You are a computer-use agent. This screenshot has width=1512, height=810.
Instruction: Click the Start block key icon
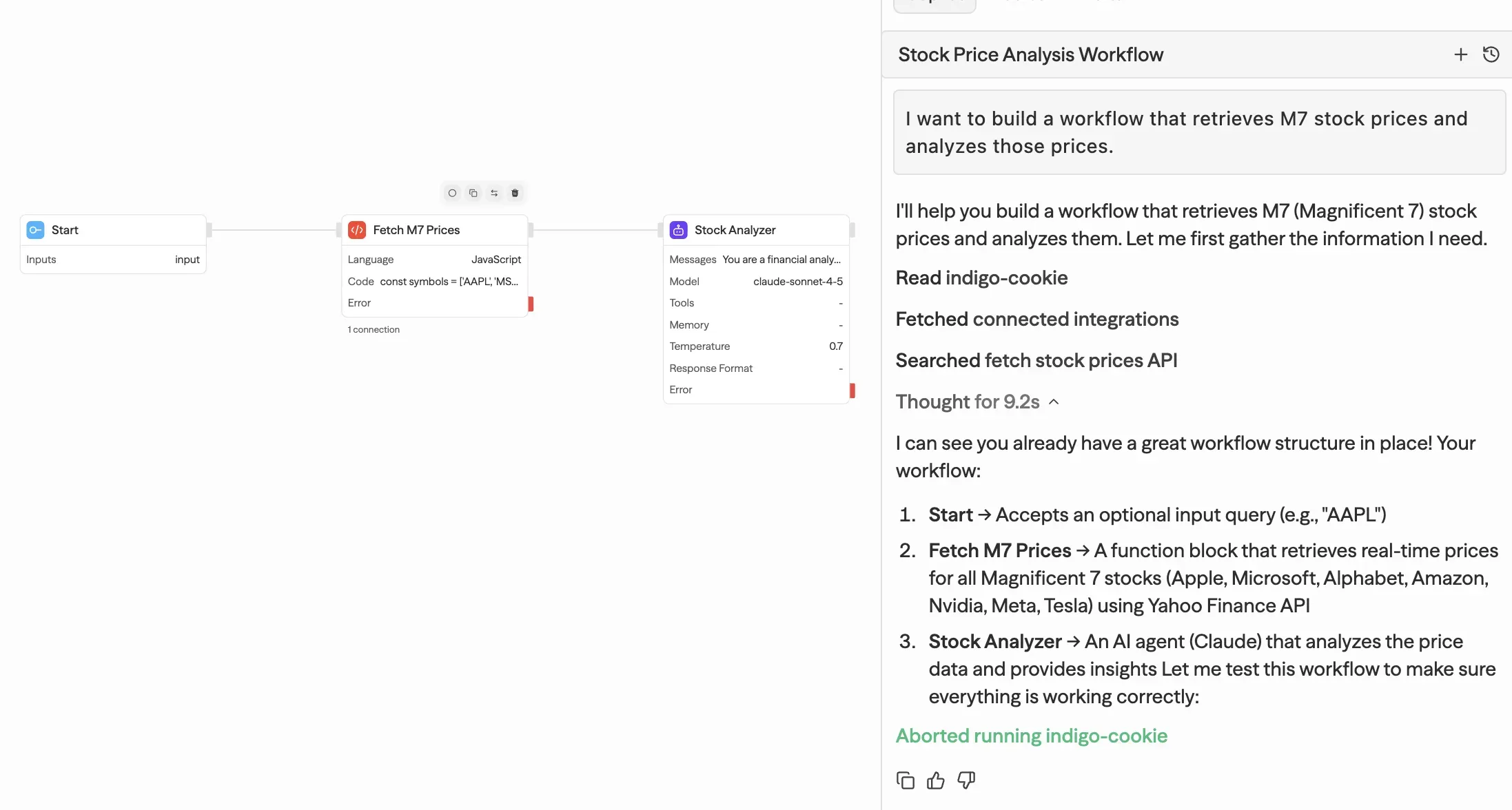pyautogui.click(x=35, y=230)
